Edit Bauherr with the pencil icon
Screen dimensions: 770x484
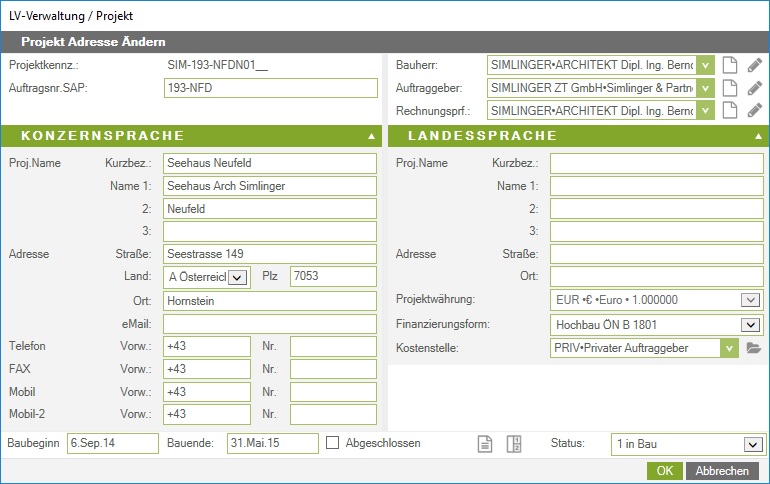coord(755,65)
